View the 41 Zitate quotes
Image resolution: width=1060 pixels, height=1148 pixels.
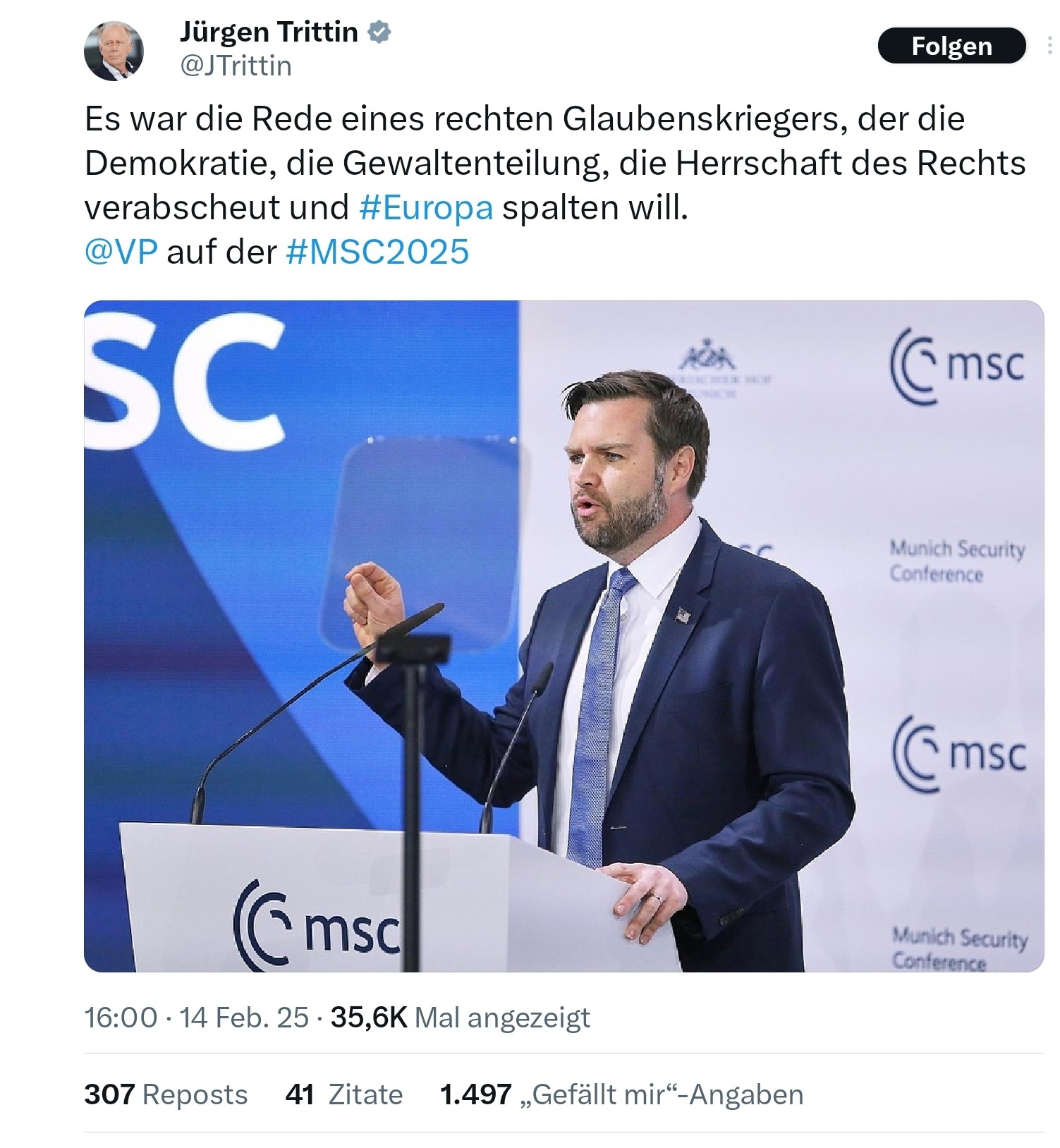click(344, 1094)
